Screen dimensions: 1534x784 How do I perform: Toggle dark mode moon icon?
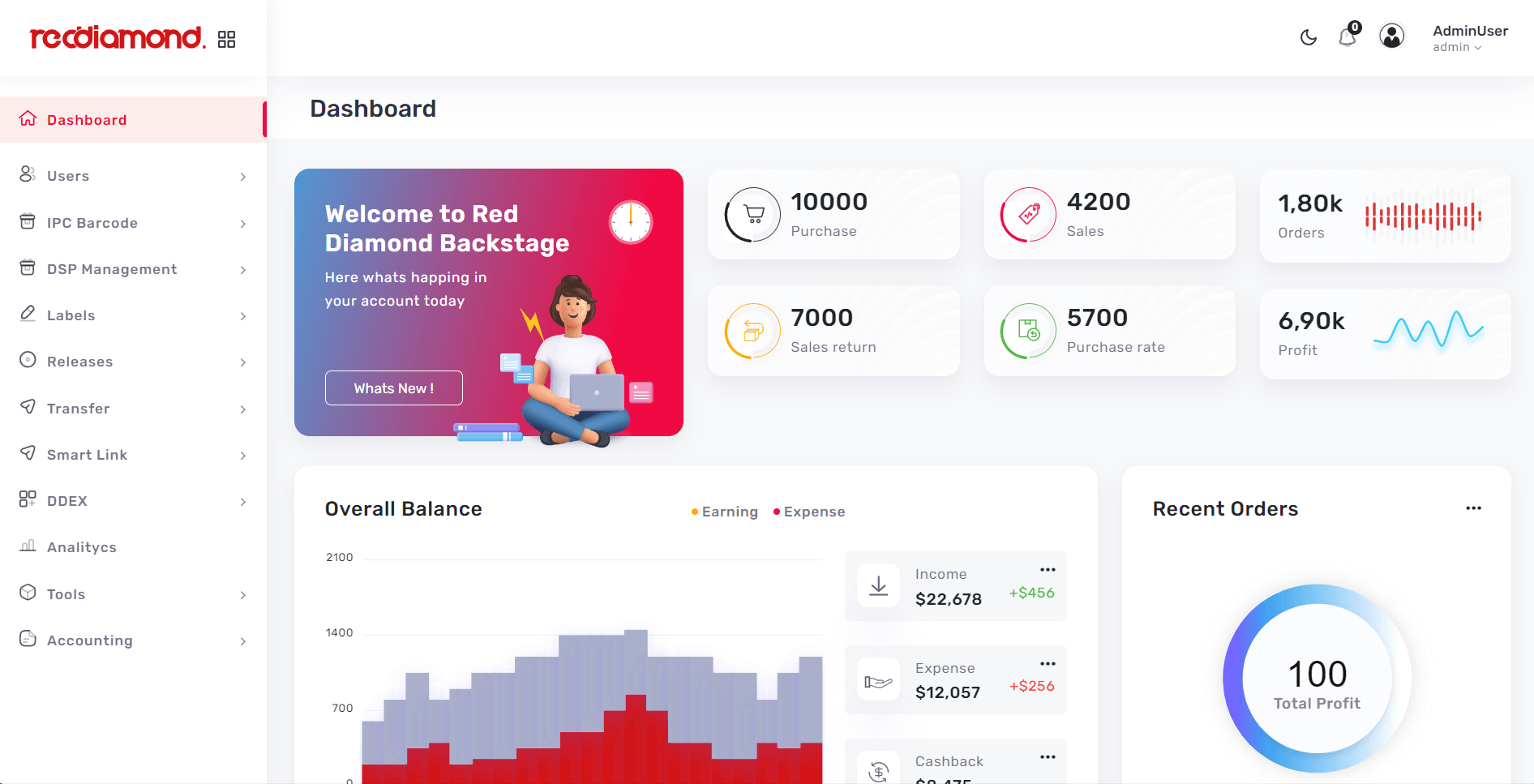[x=1308, y=37]
